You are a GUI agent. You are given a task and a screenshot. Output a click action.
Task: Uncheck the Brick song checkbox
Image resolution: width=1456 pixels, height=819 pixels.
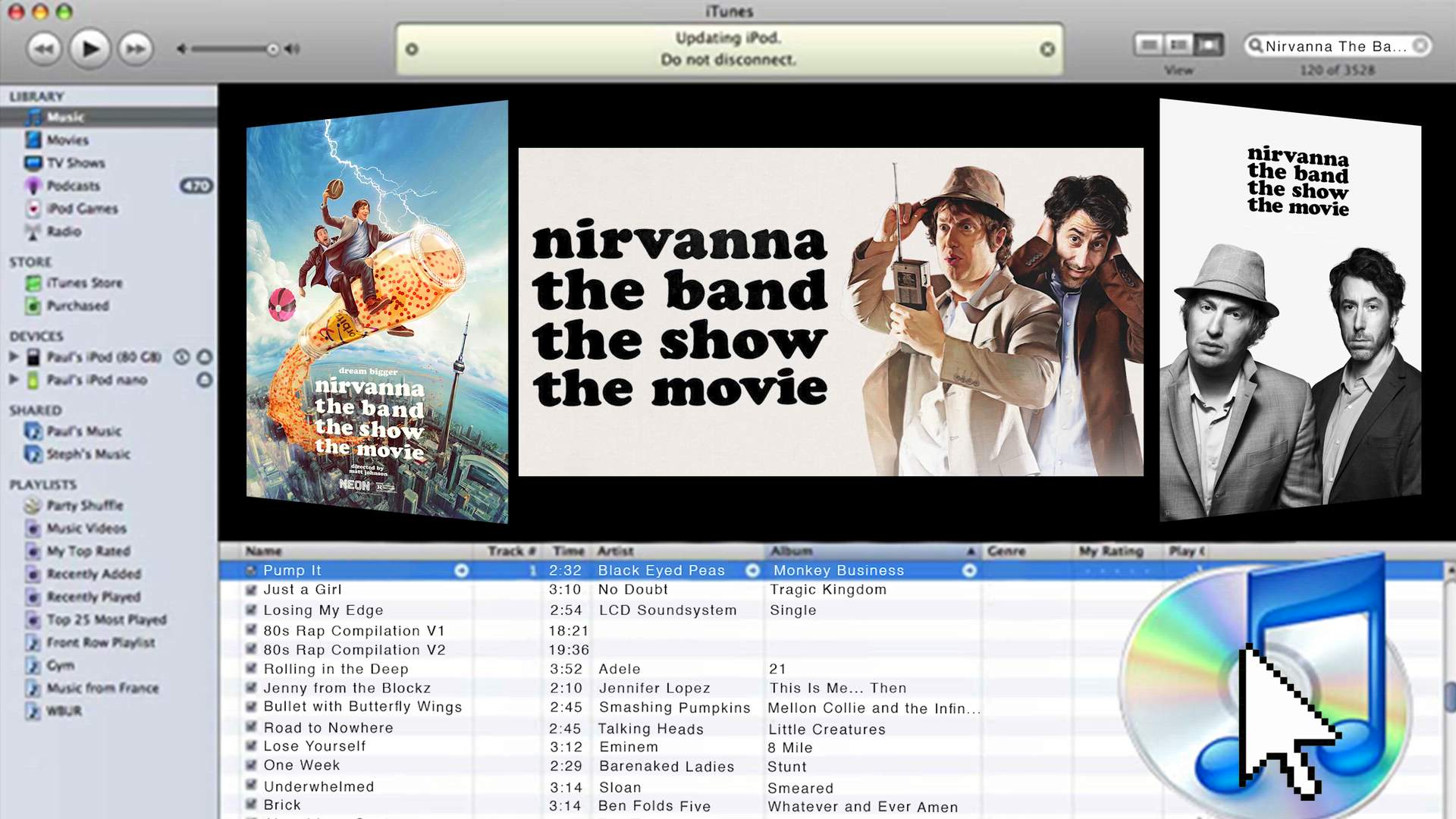tap(251, 805)
